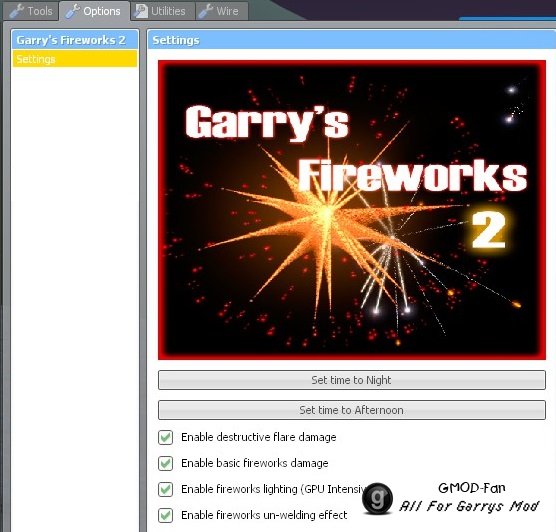556x532 pixels.
Task: Open the Utilities tab
Action: [x=163, y=11]
